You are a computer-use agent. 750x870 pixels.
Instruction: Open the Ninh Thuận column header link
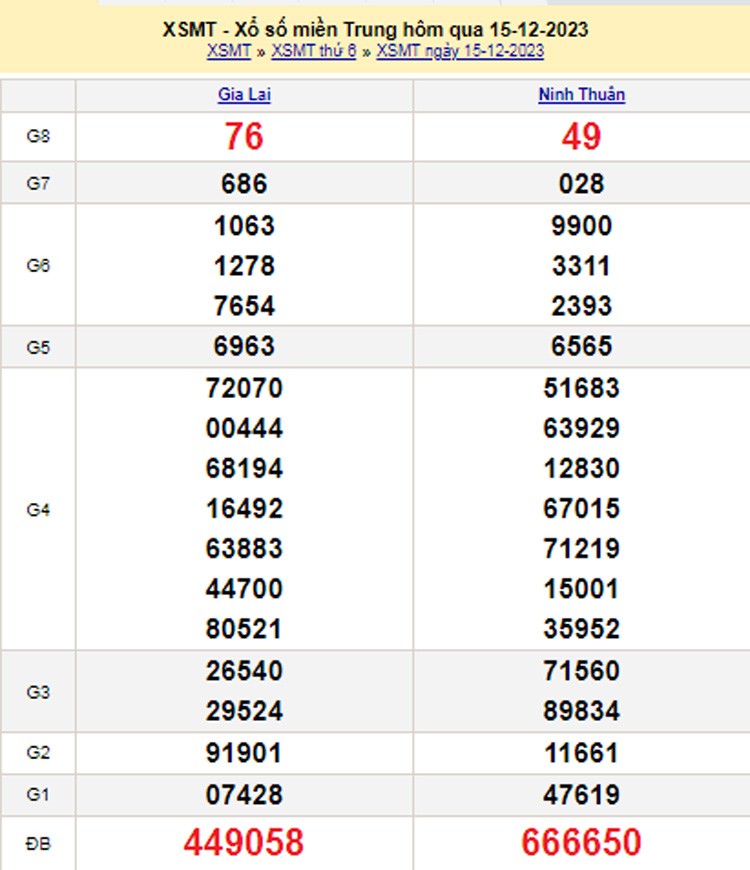coord(581,95)
